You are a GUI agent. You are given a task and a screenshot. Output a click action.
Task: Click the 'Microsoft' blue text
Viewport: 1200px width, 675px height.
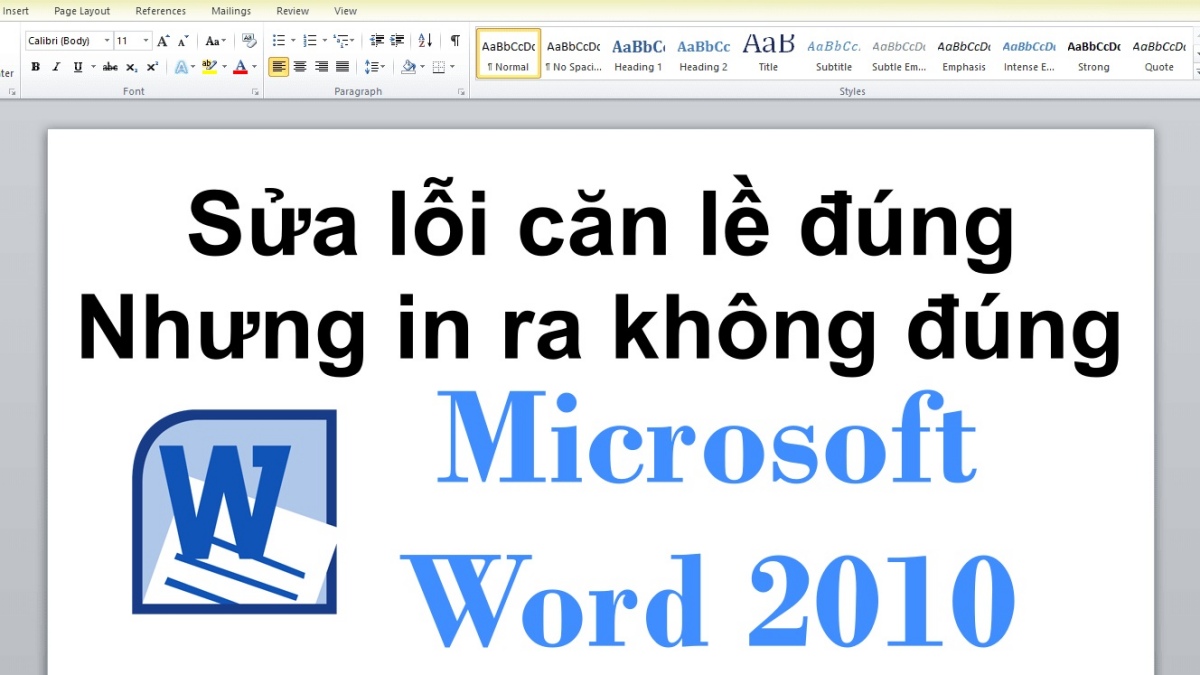(x=706, y=439)
